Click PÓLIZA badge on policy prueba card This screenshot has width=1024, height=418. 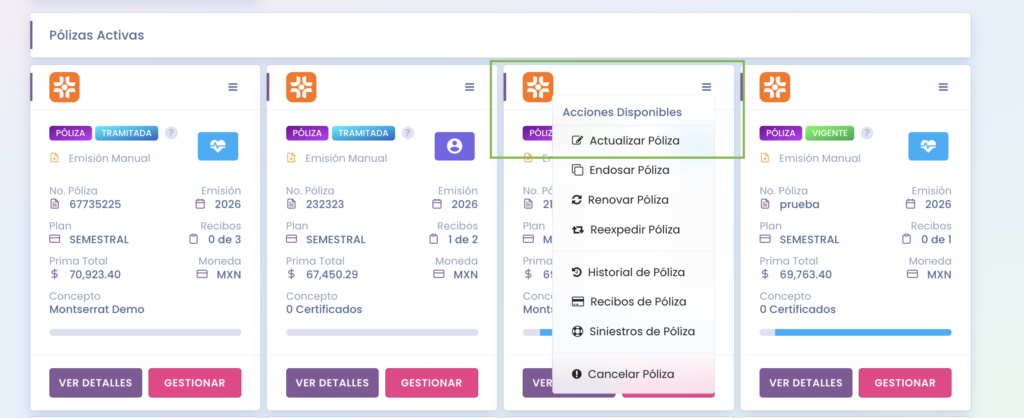click(x=781, y=133)
